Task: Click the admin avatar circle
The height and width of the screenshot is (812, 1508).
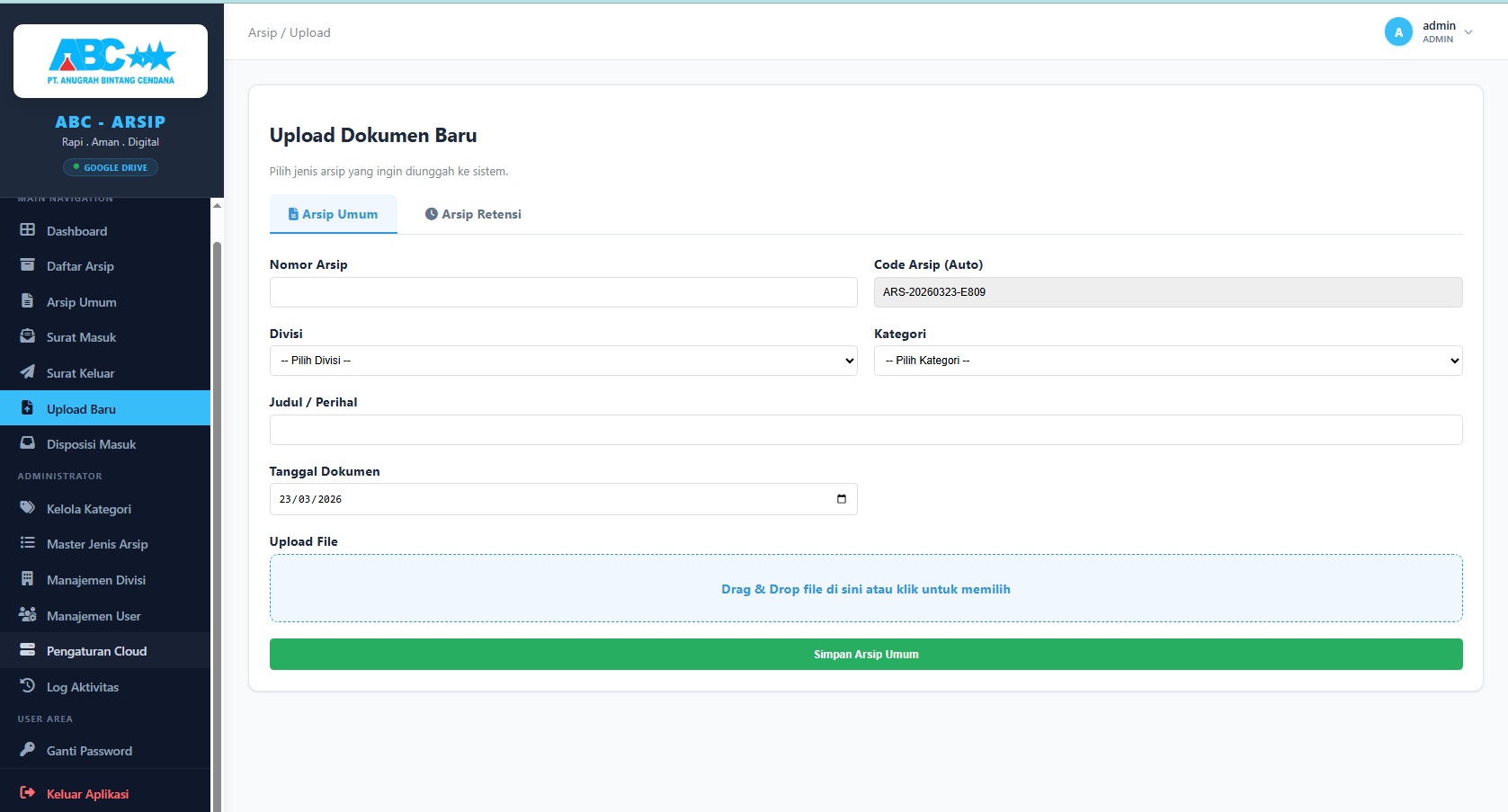Action: (1398, 31)
